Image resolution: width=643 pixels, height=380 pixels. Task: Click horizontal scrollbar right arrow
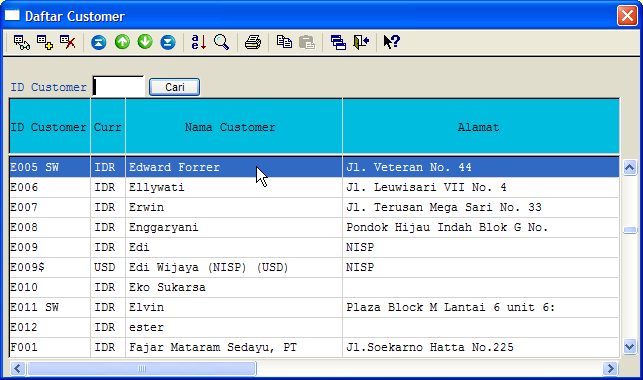[x=610, y=368]
